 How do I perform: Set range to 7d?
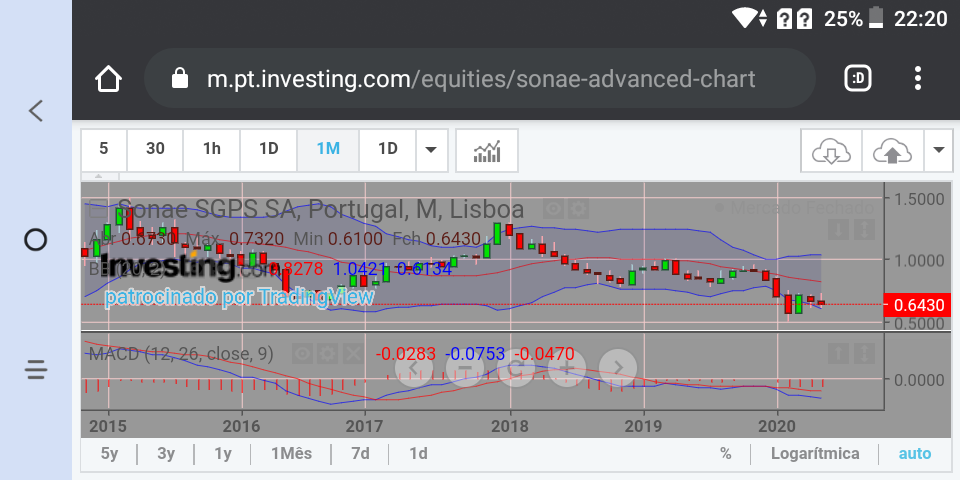(361, 454)
